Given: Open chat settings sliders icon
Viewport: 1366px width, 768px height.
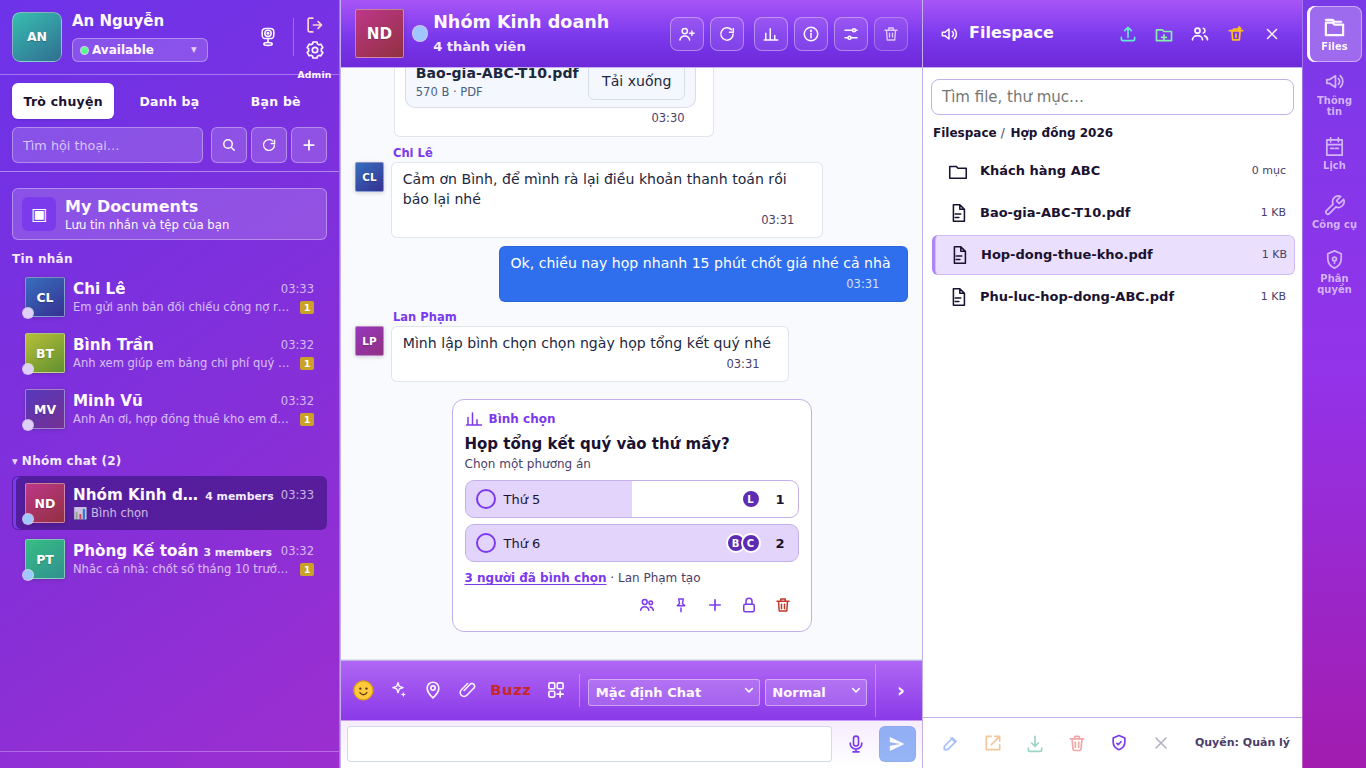Looking at the screenshot, I should (851, 34).
